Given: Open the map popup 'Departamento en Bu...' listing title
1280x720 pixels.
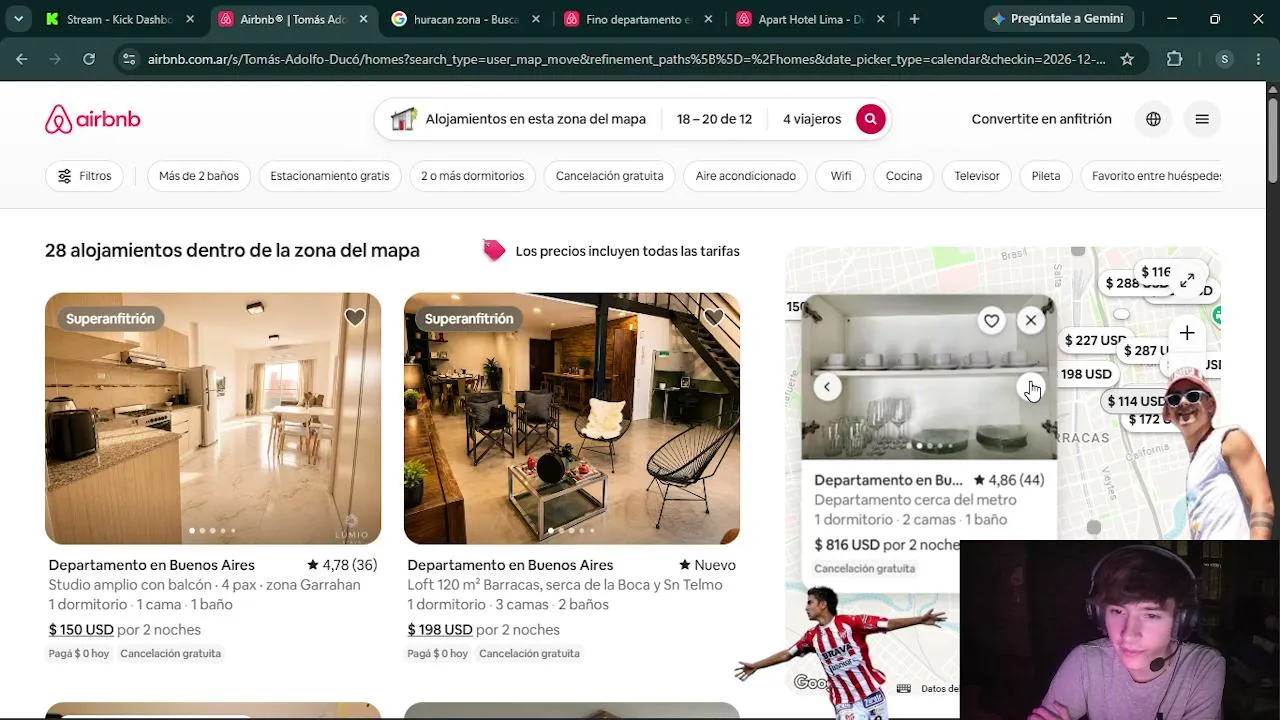Looking at the screenshot, I should click(x=888, y=480).
